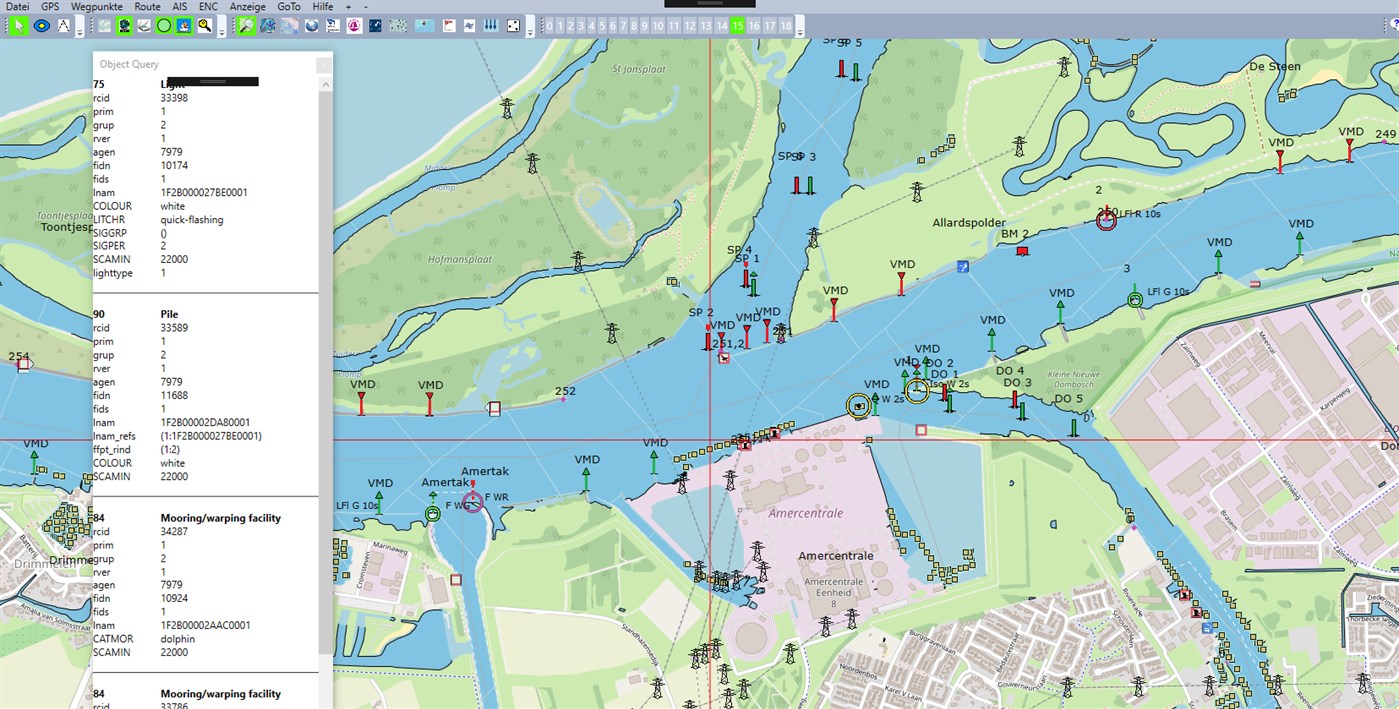Click the Object Query panel scrollbar up arrow
Screen dimensions: 1399x709
point(326,84)
